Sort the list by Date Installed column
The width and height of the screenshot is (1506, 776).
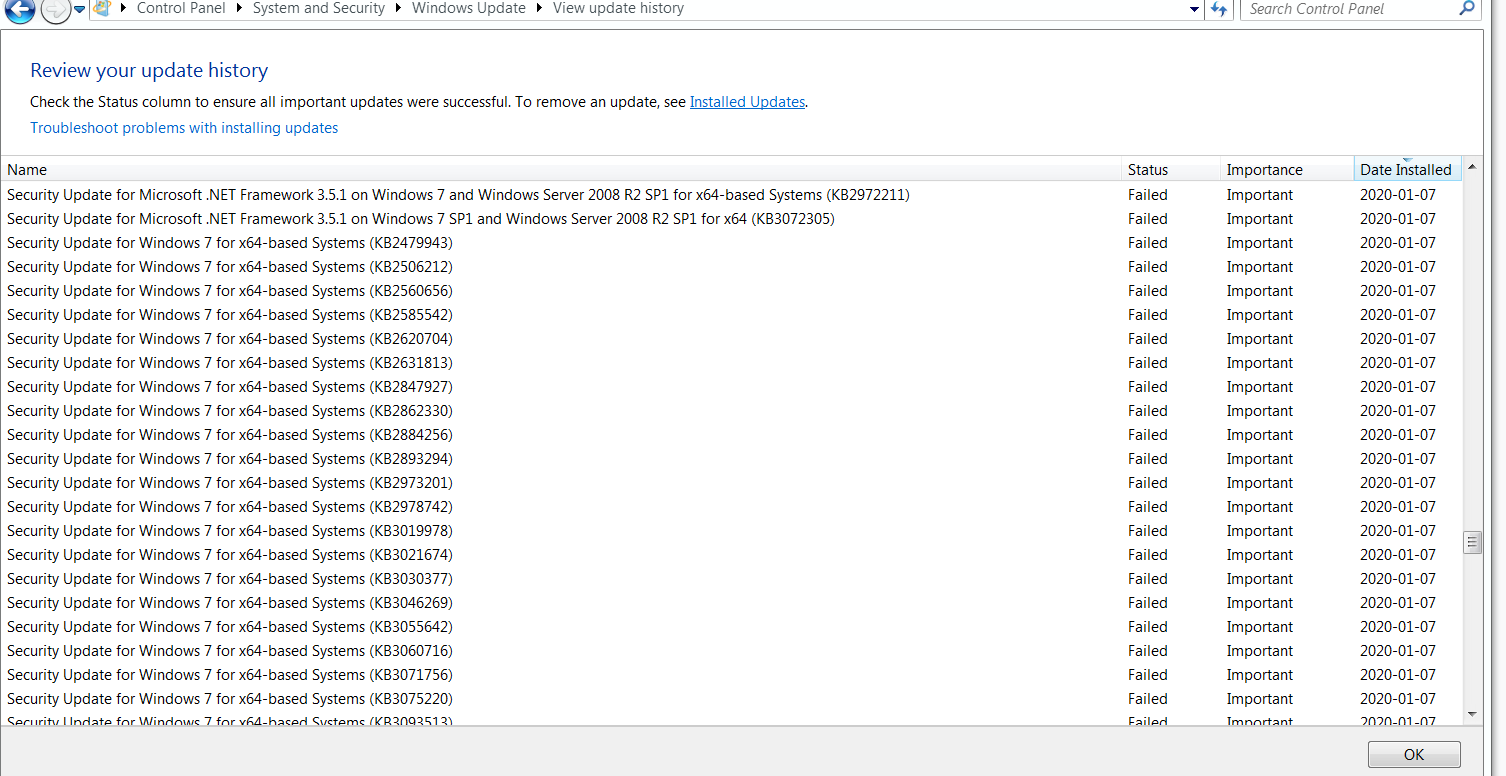[1408, 170]
